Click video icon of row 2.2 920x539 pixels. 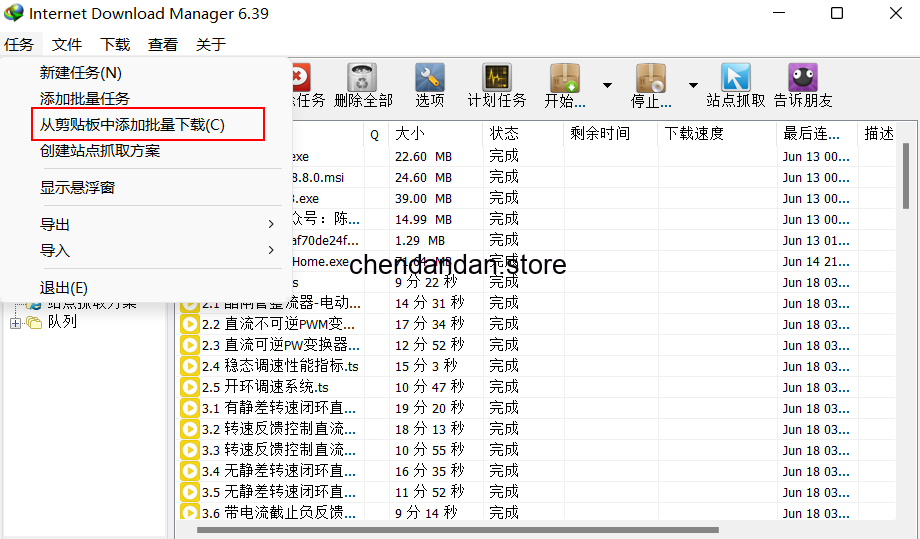(x=190, y=324)
